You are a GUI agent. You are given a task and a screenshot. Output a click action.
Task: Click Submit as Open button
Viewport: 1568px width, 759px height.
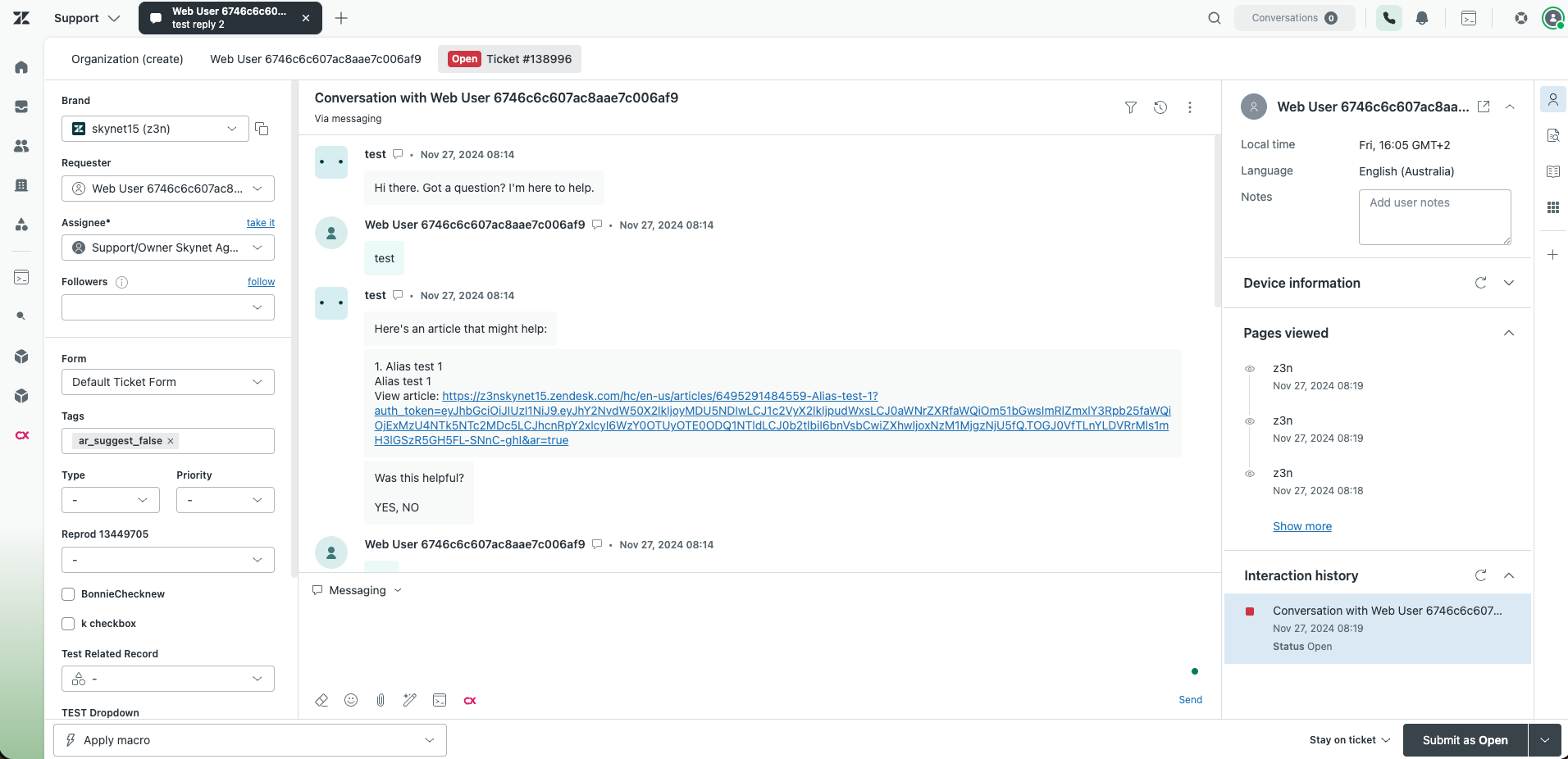click(x=1464, y=739)
